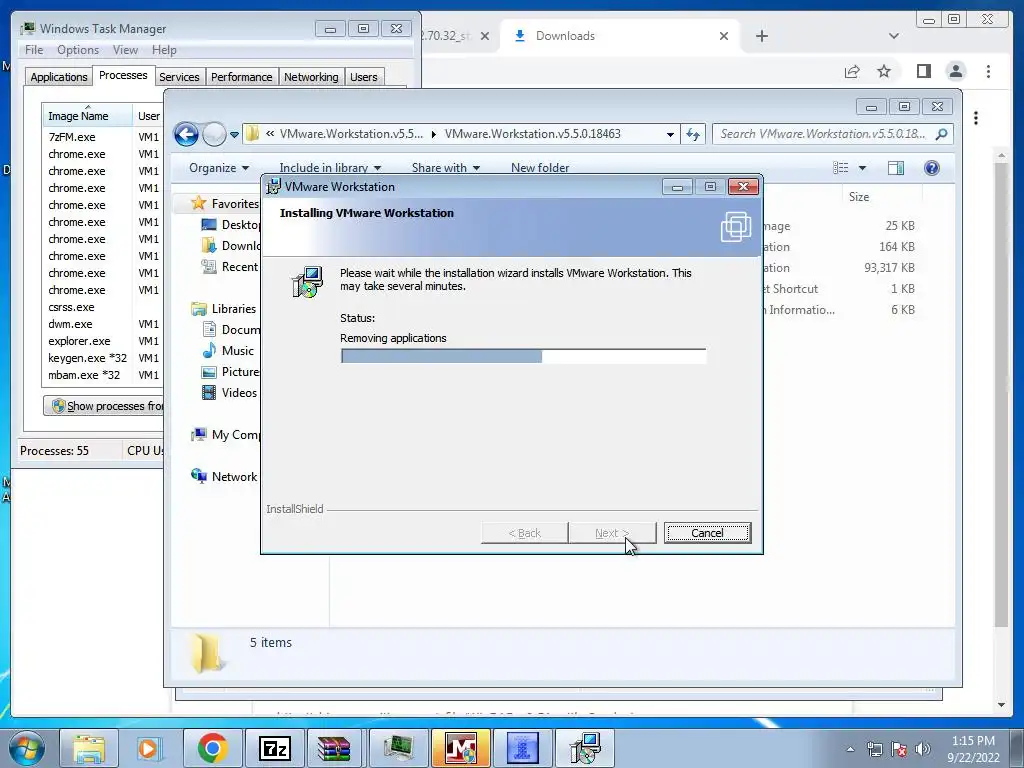Switch to Applications tab in Task Manager

pos(59,77)
